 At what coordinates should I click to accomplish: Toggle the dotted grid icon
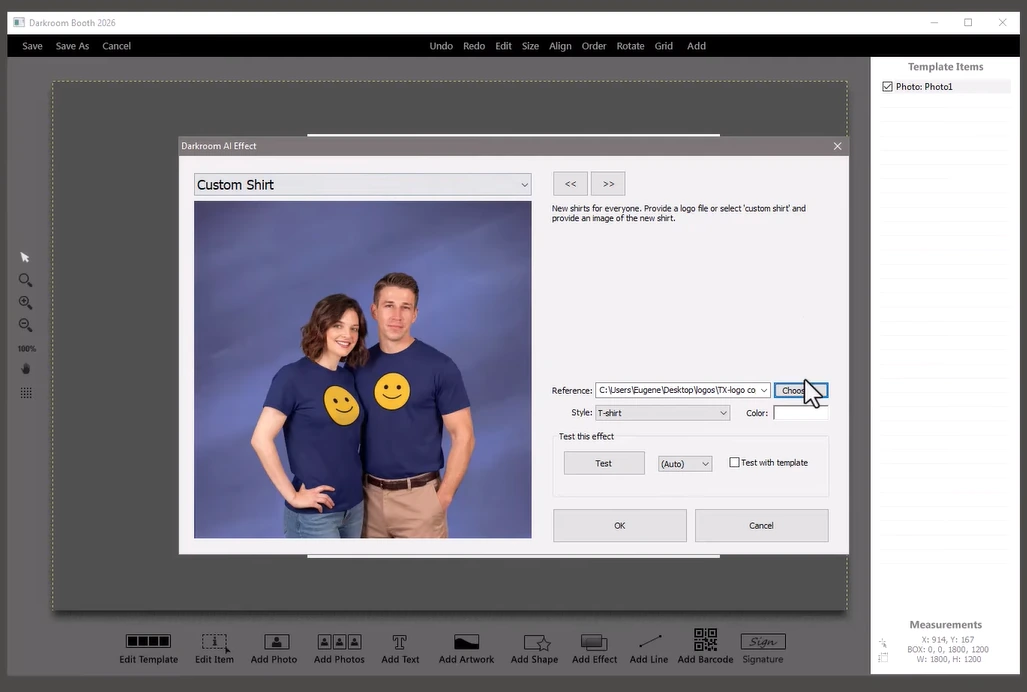(x=26, y=393)
